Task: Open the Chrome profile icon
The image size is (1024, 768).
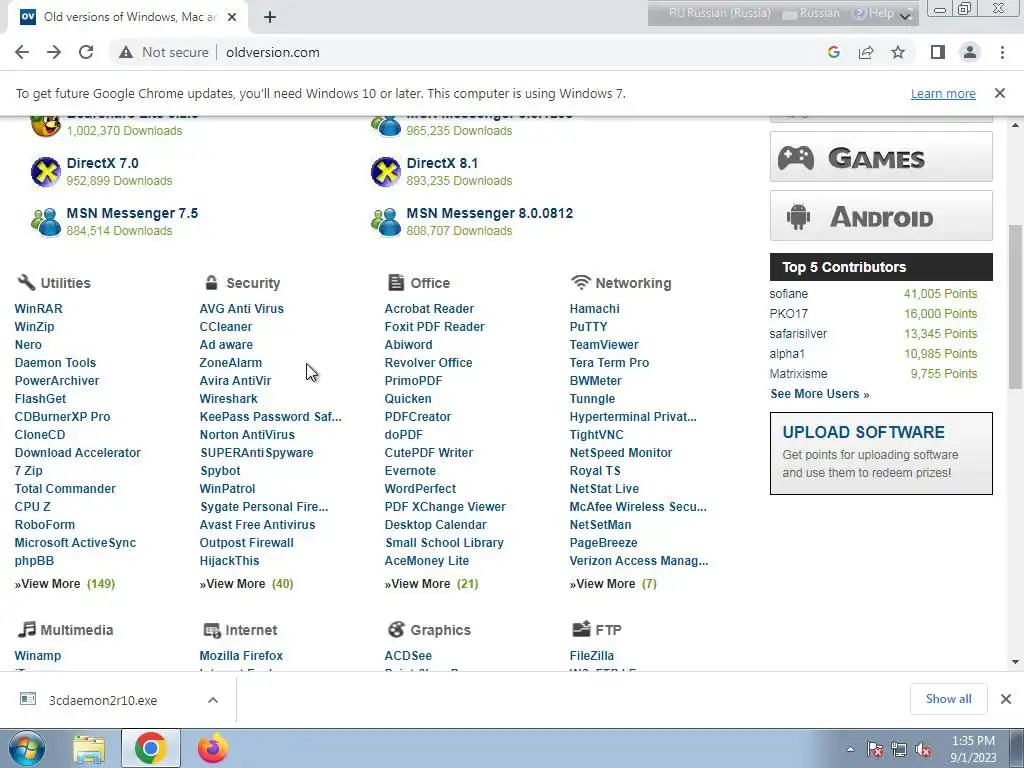Action: click(970, 52)
